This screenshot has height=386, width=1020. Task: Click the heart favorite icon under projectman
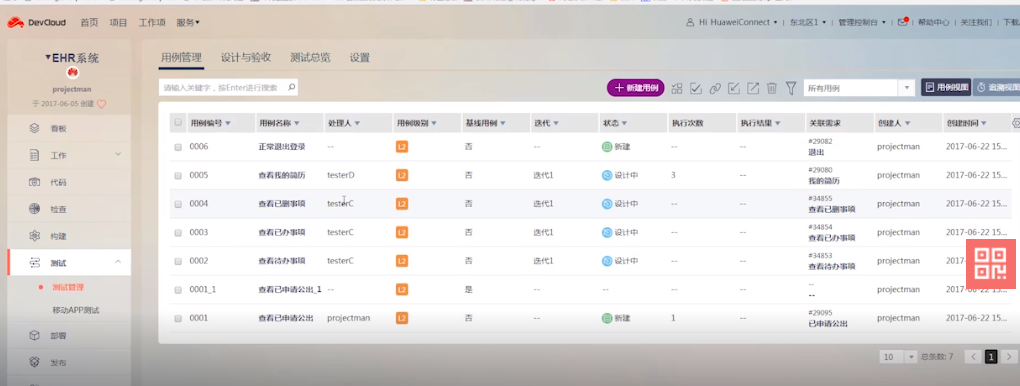pyautogui.click(x=101, y=103)
